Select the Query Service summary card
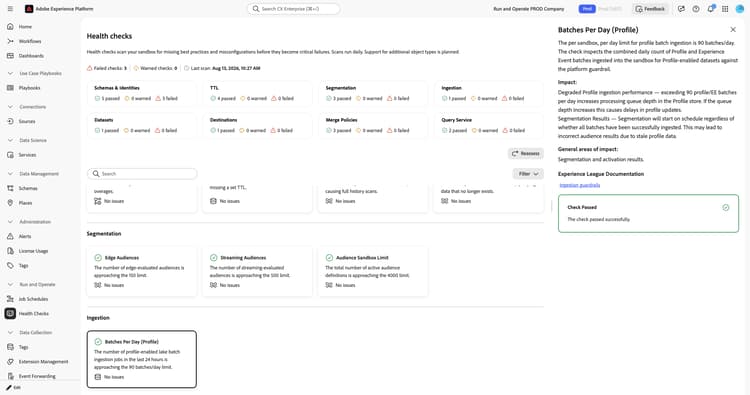Image resolution: width=750 pixels, height=395 pixels. (489, 125)
